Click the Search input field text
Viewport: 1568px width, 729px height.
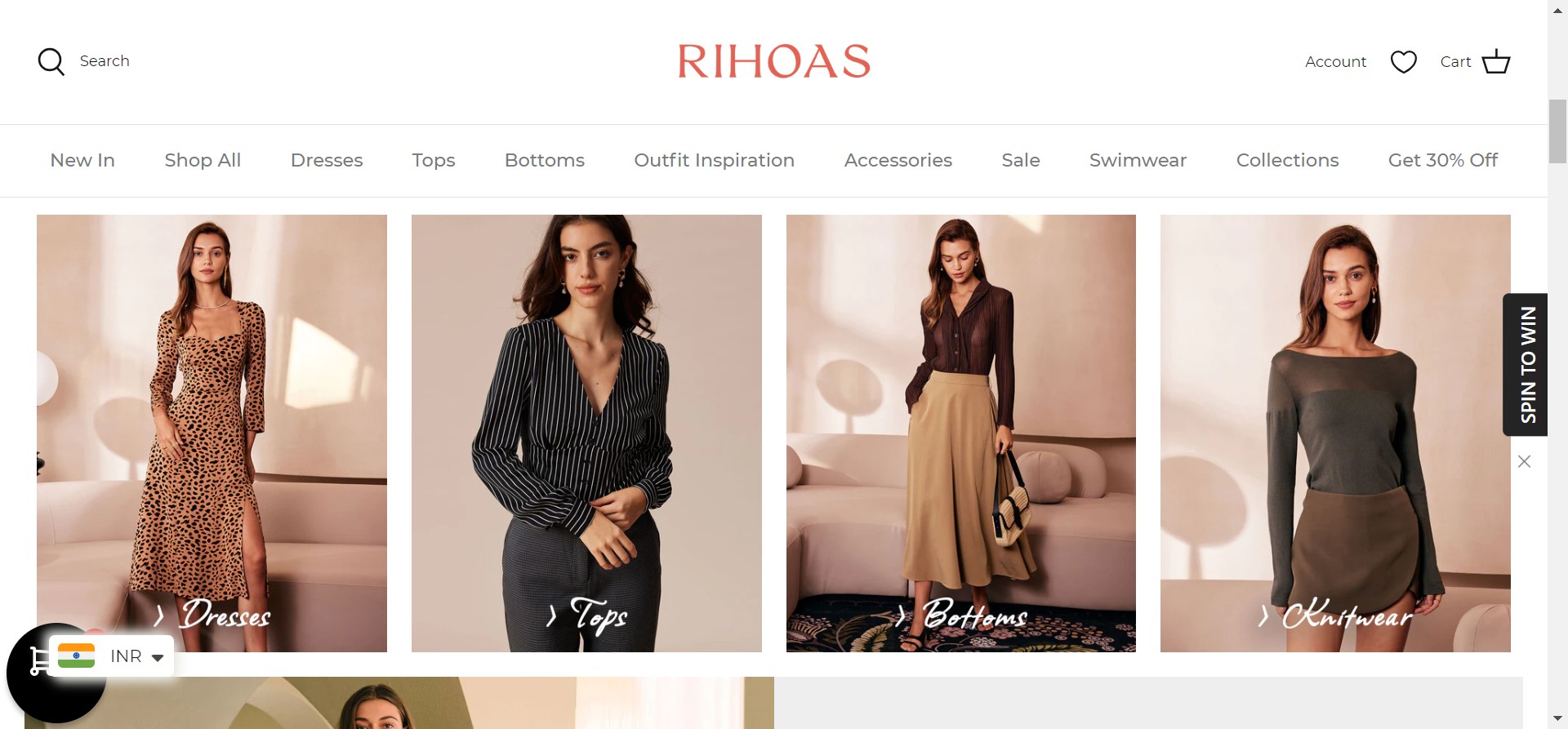click(x=105, y=61)
